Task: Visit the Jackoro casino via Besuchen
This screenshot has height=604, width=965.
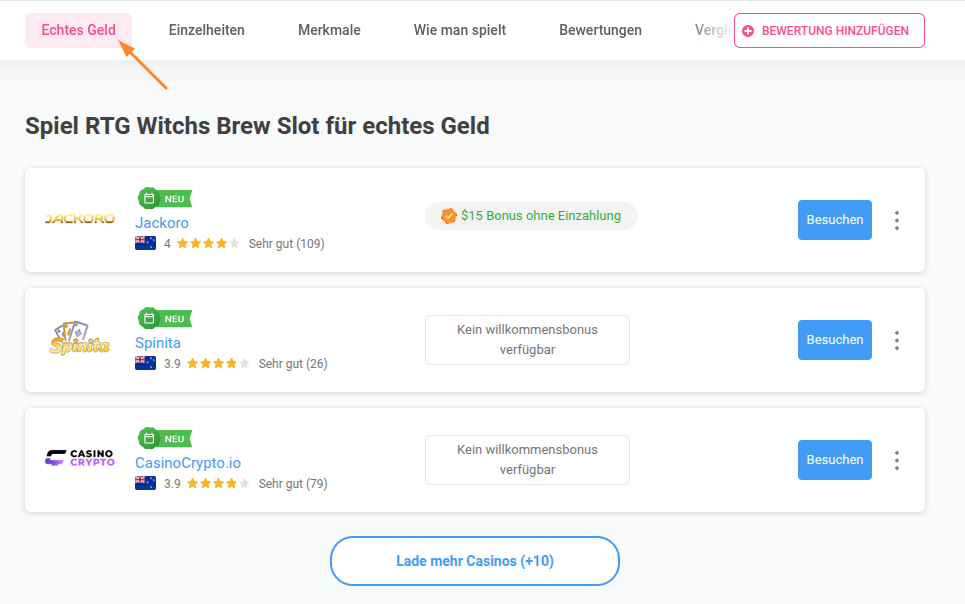Action: click(x=835, y=220)
